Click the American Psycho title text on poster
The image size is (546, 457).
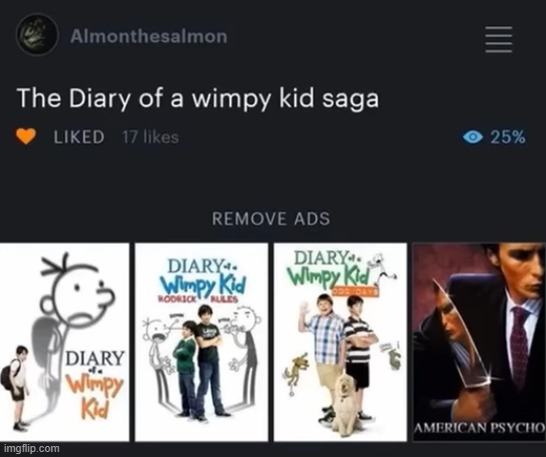479,427
